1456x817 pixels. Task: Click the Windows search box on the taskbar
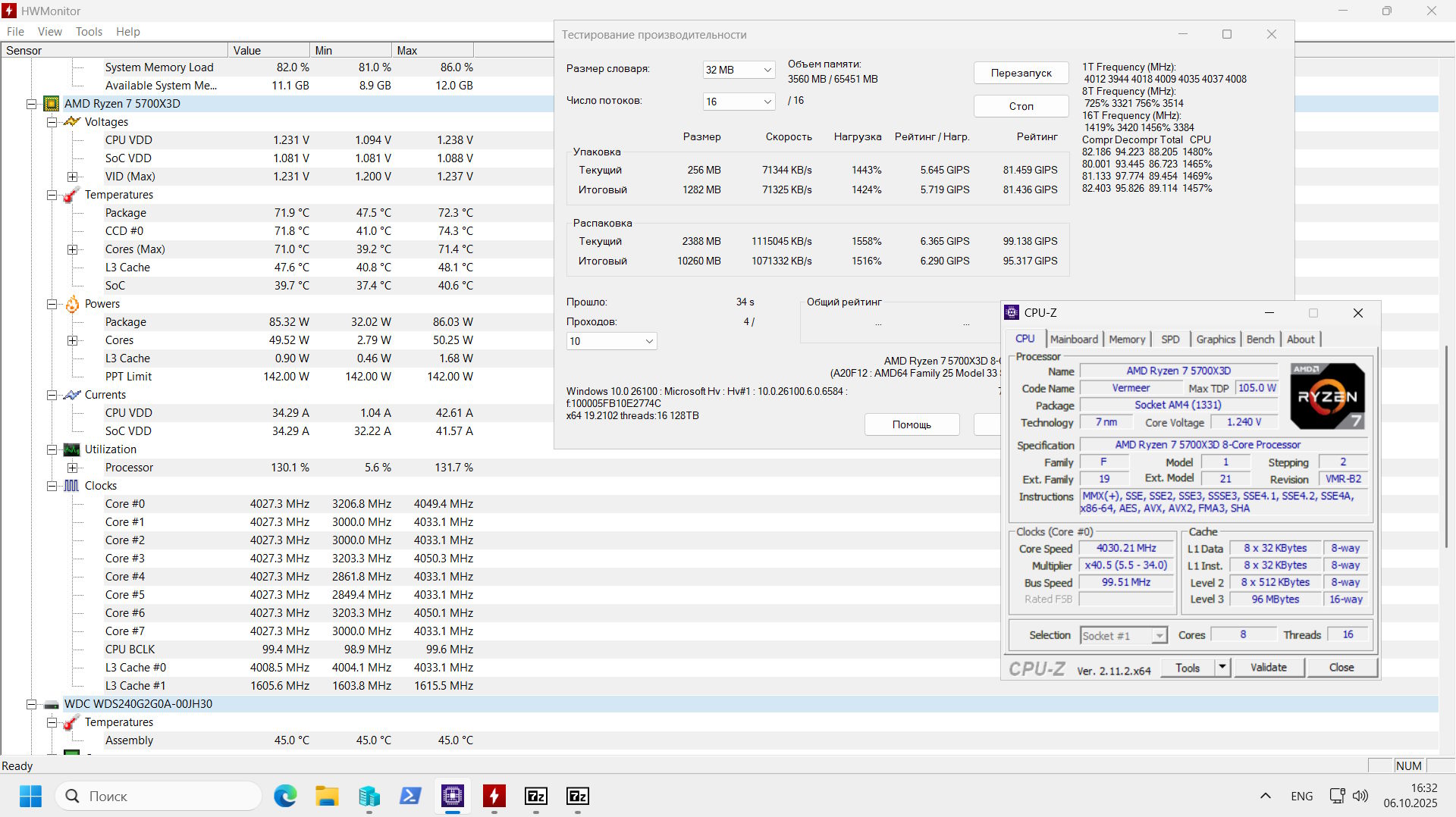pos(159,796)
